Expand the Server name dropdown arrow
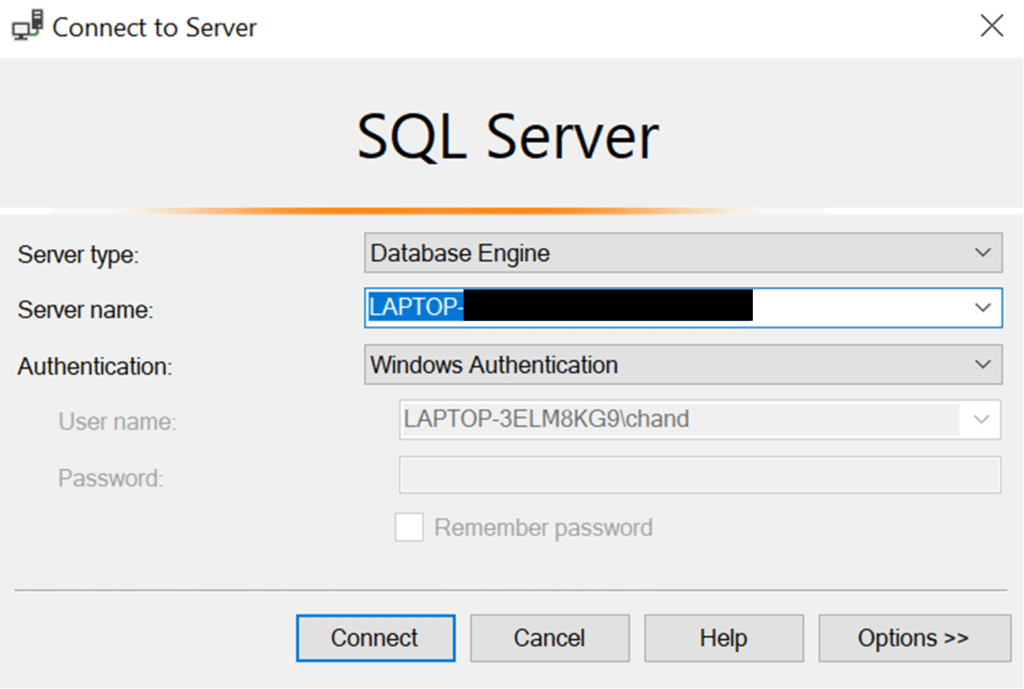The image size is (1024, 689). coord(983,308)
